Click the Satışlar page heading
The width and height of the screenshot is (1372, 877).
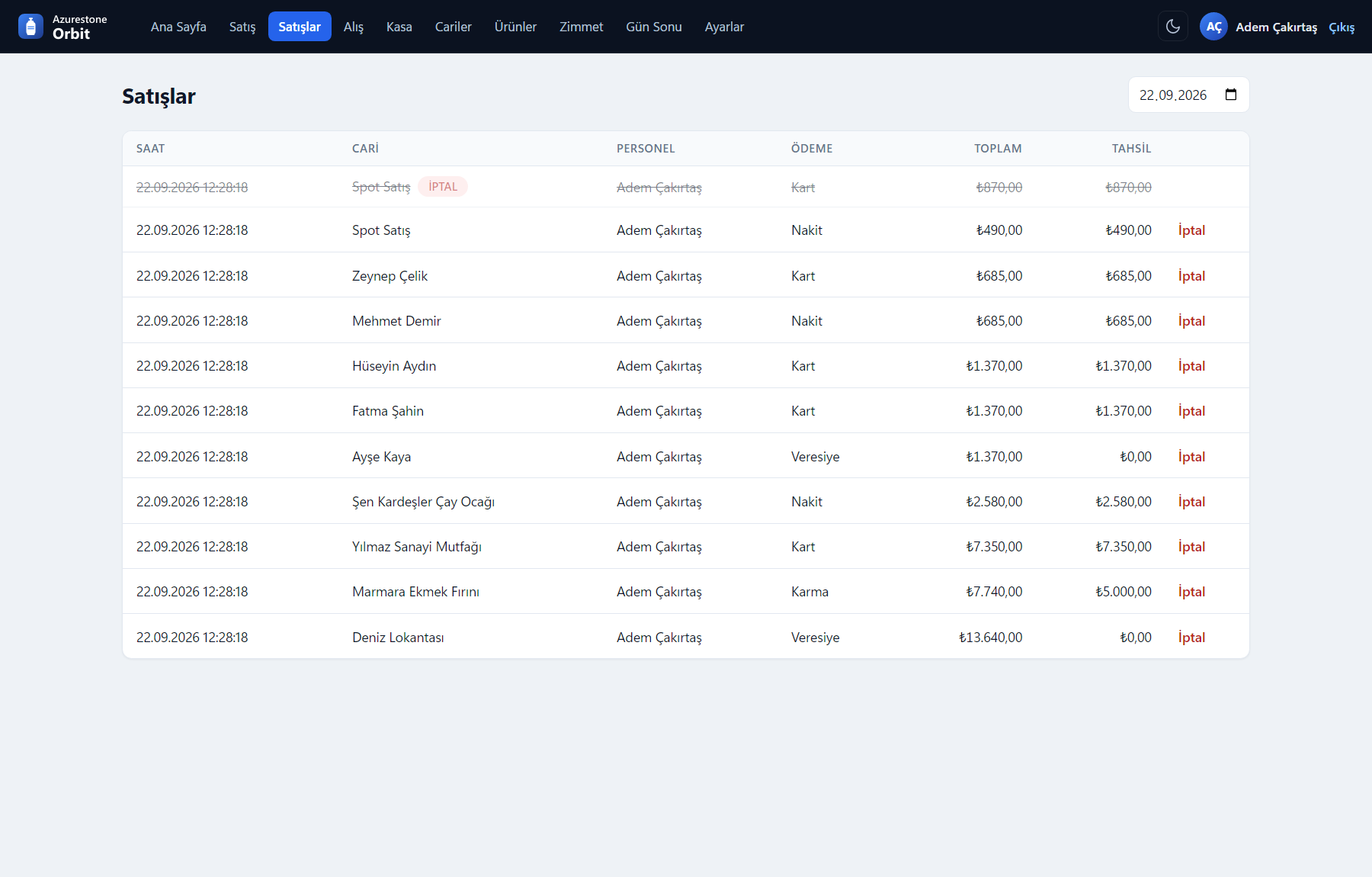point(159,96)
